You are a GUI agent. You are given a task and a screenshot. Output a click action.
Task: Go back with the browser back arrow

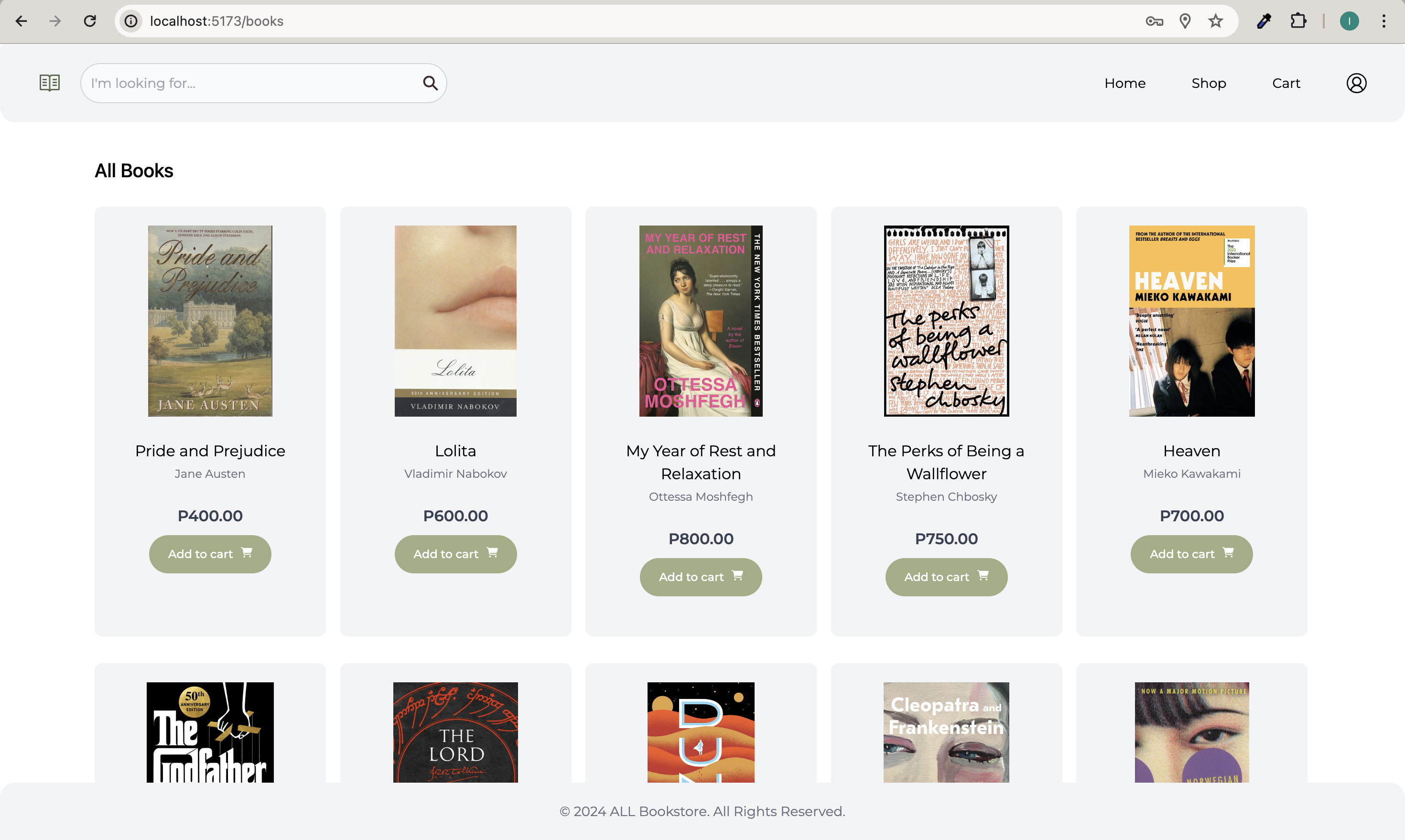(x=22, y=21)
